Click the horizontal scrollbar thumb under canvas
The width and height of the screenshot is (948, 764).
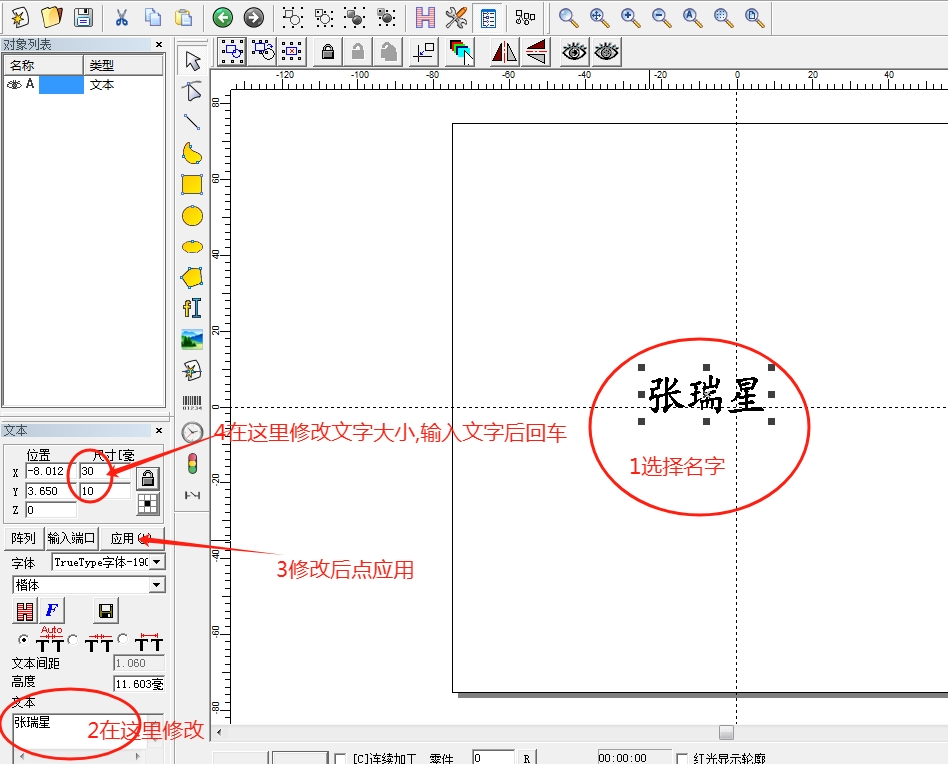tap(726, 732)
